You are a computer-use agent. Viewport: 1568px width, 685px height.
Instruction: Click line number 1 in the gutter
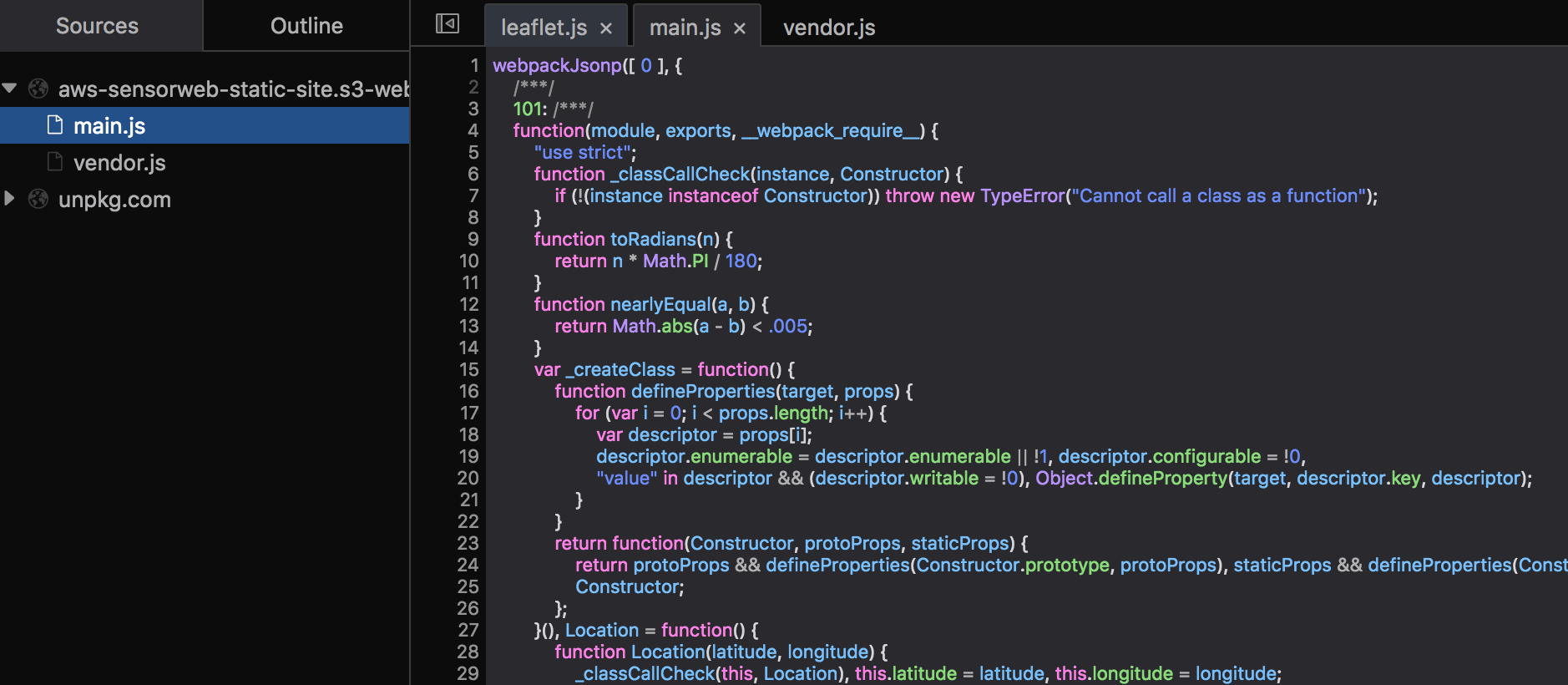click(474, 65)
